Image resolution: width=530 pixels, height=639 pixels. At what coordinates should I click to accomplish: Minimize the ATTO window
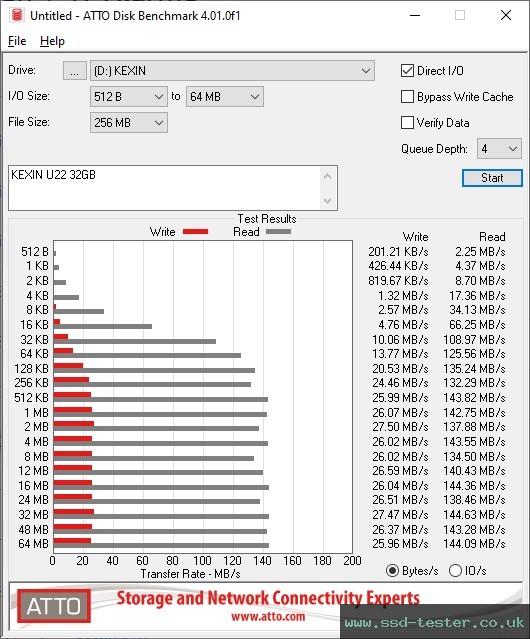point(415,15)
